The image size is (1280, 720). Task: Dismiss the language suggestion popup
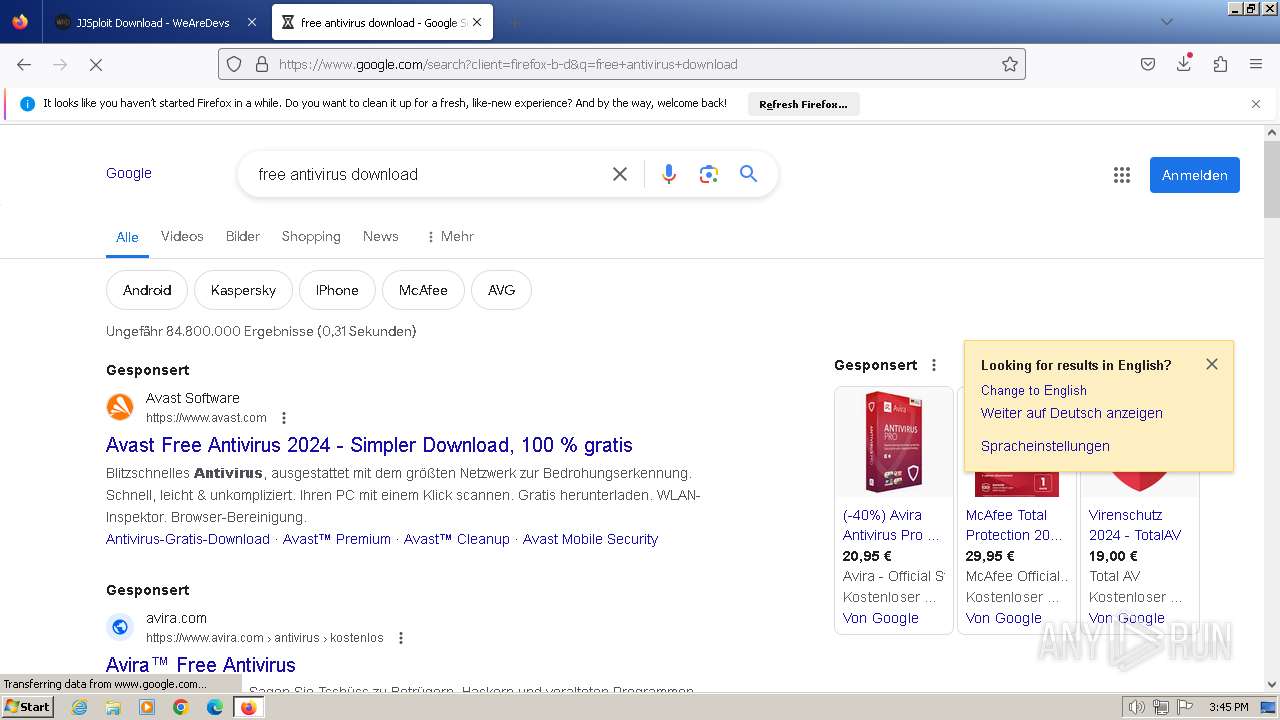coord(1212,364)
